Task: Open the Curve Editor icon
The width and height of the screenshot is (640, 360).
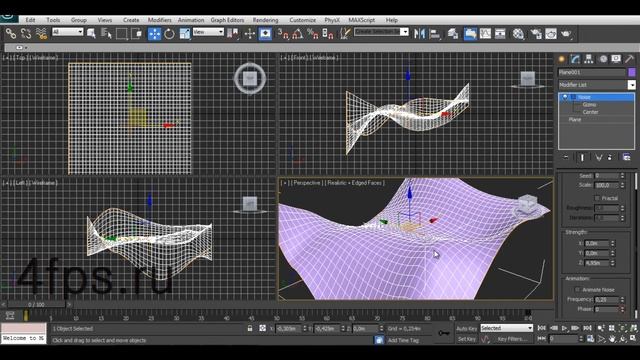Action: (485, 33)
